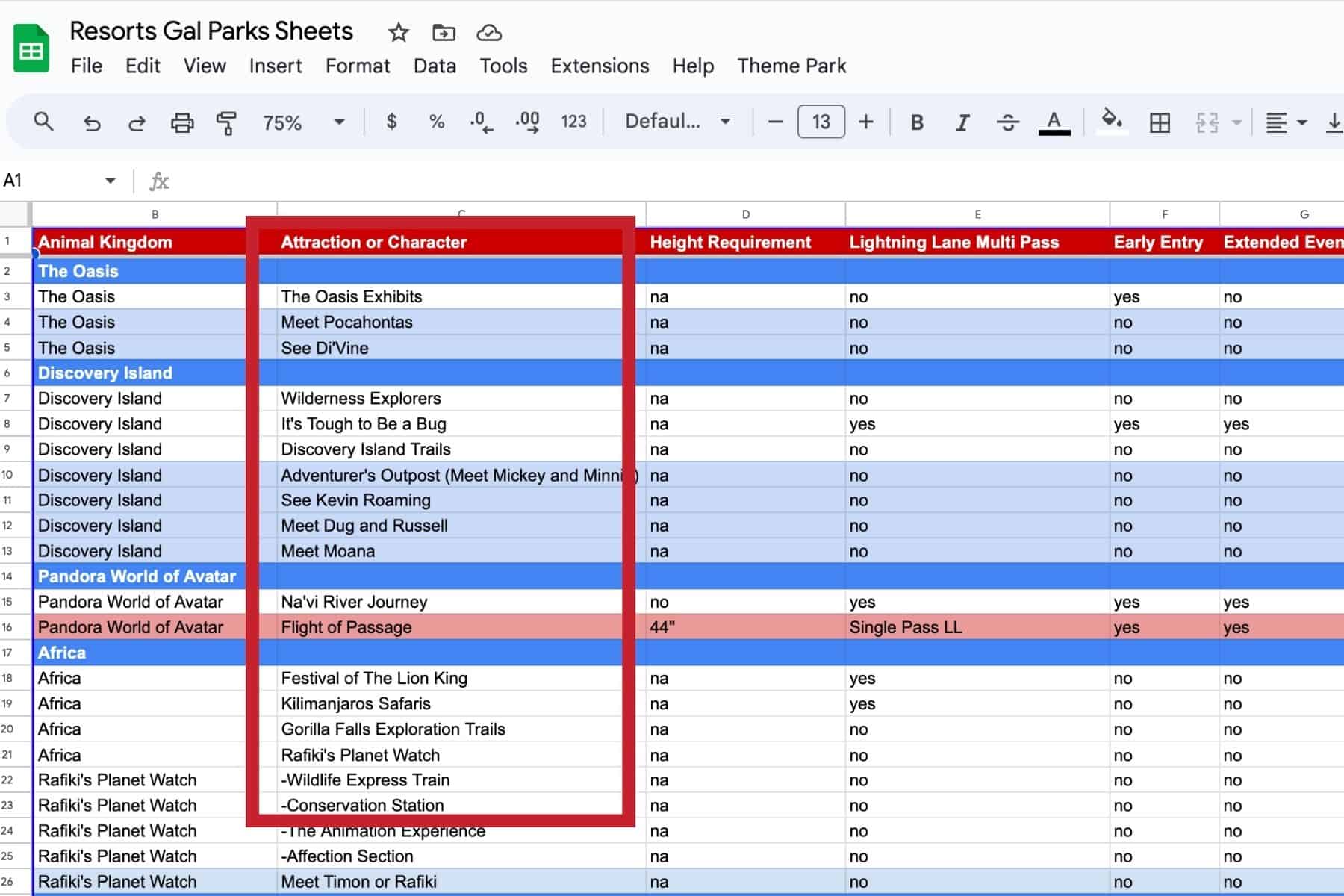
Task: Click the Google Sheets home logo
Action: (x=31, y=49)
